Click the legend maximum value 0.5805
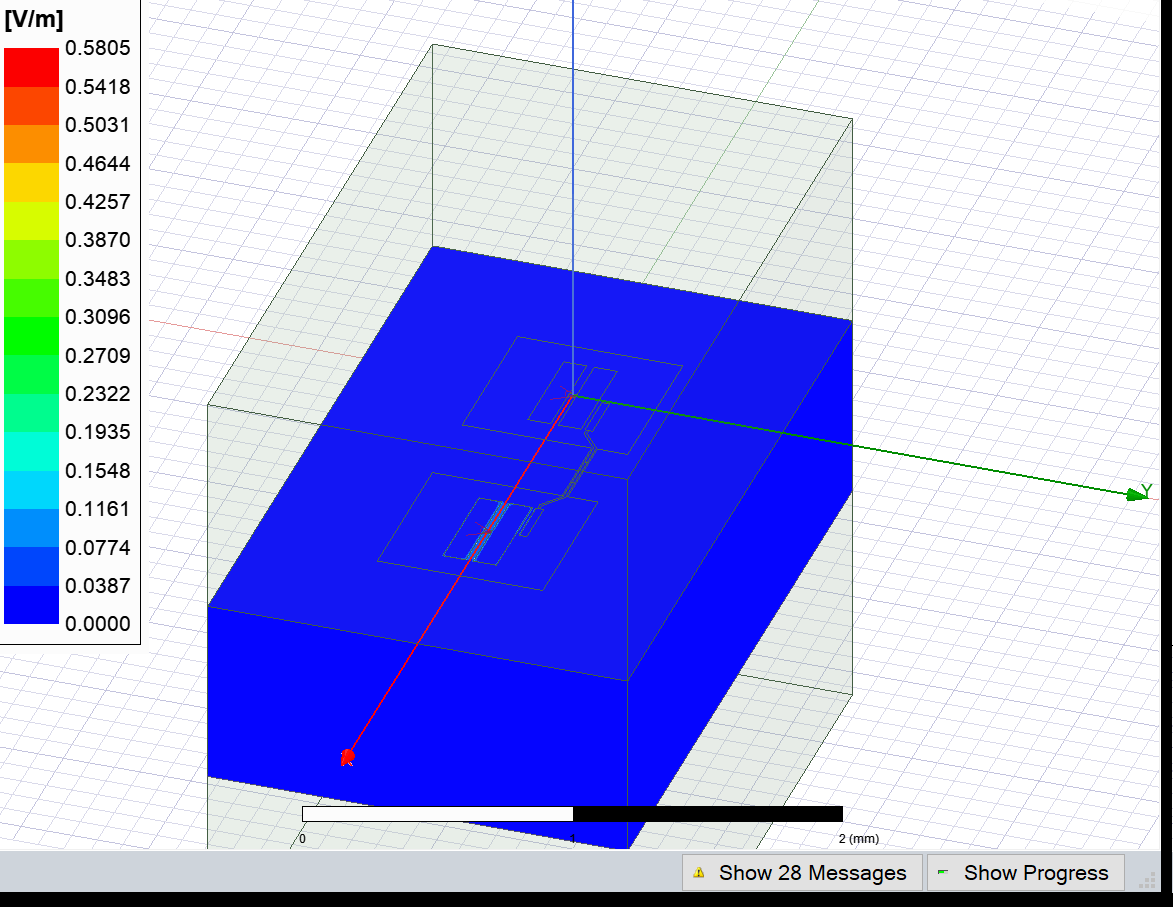Viewport: 1173px width, 907px height. coord(97,48)
